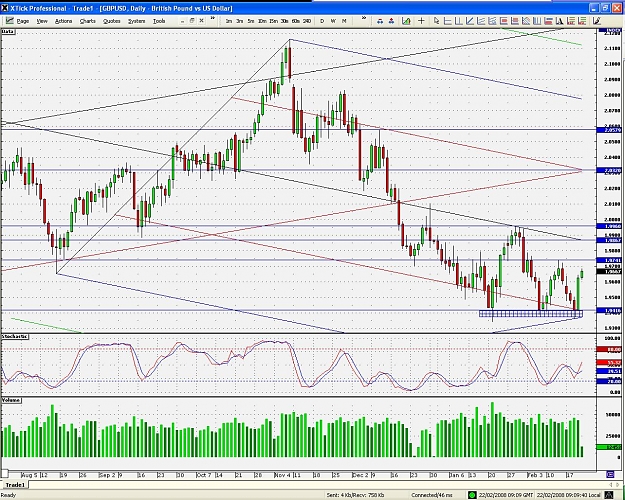Select the trend line drawing tool
The width and height of the screenshot is (625, 500).
pyautogui.click(x=470, y=21)
